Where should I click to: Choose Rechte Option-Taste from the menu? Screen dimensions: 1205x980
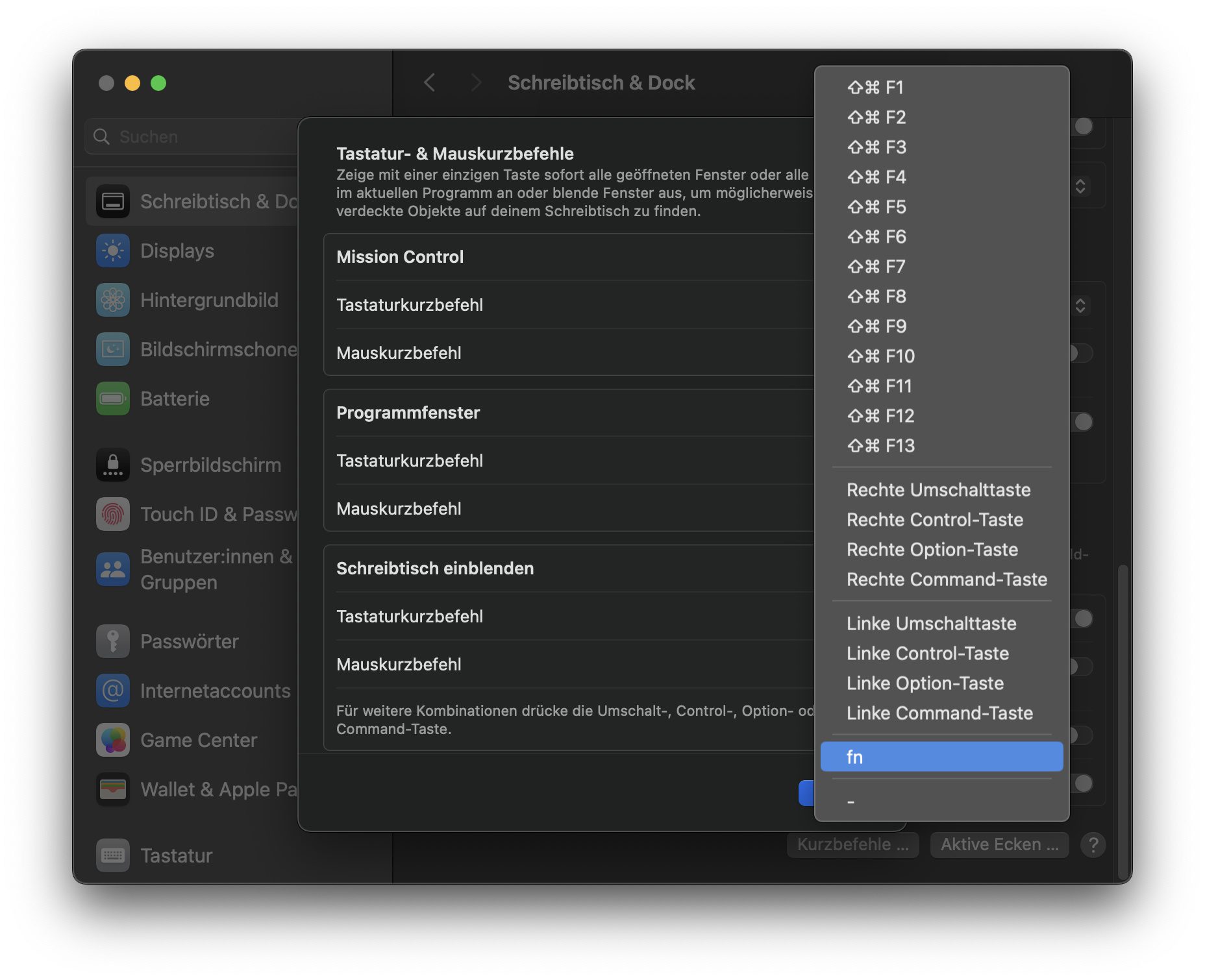pos(932,550)
